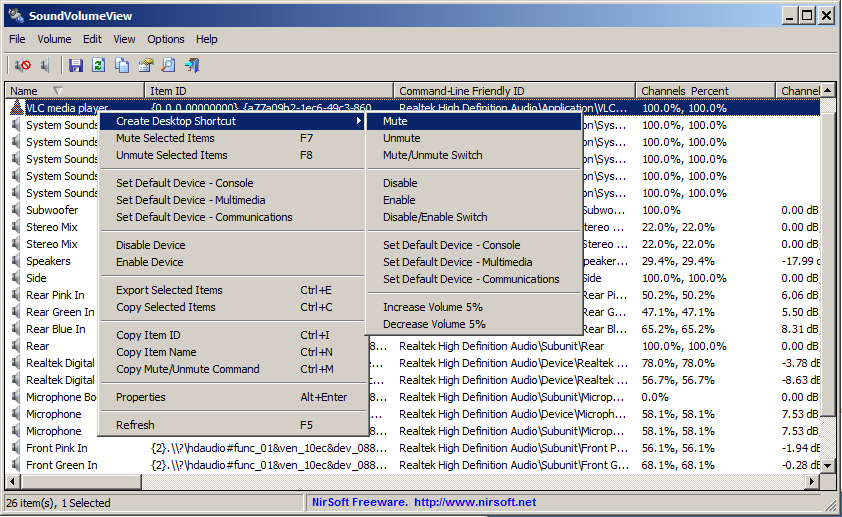The height and width of the screenshot is (517, 842).
Task: Click the Item ID column header
Action: [269, 91]
